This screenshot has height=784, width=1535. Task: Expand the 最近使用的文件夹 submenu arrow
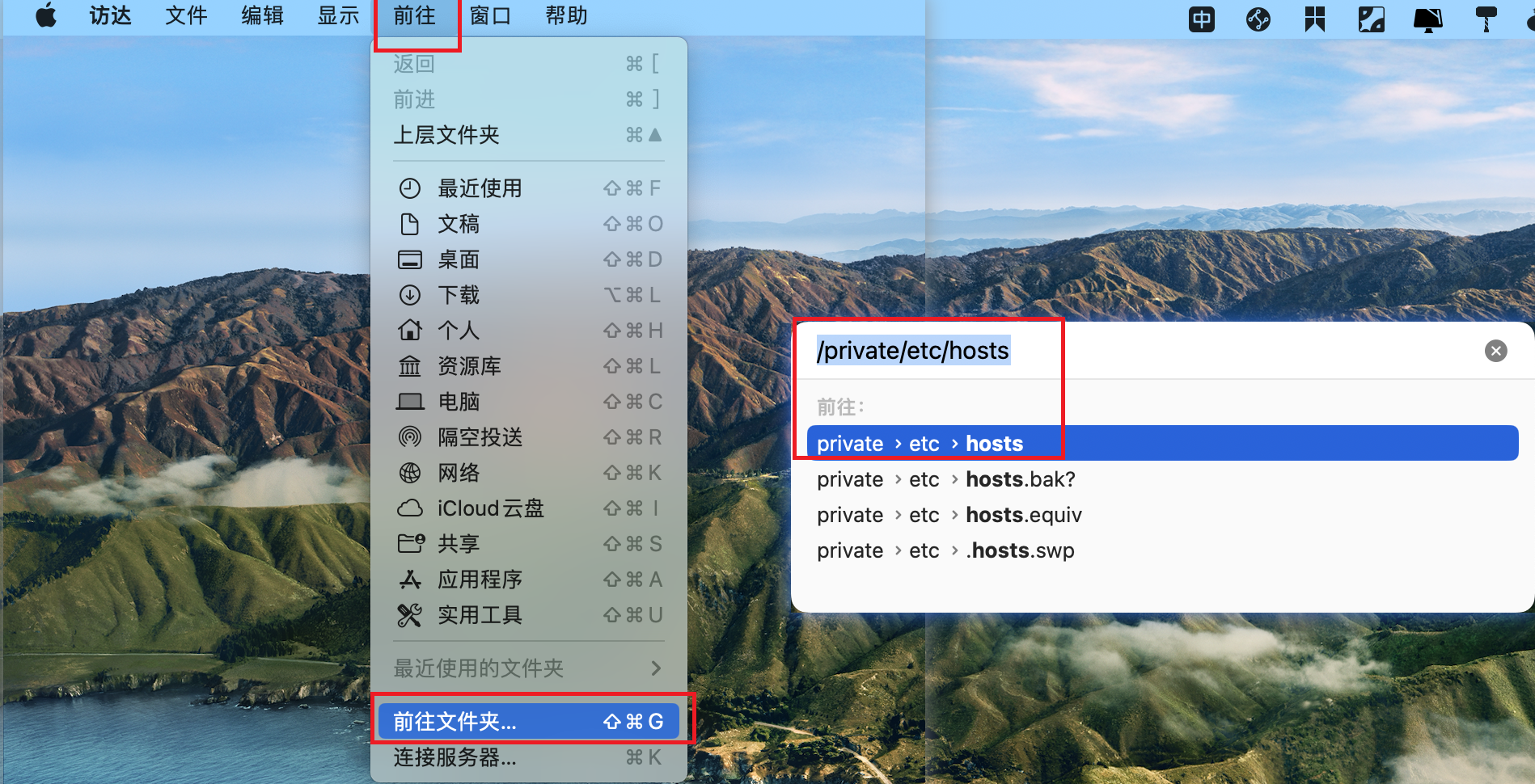656,668
